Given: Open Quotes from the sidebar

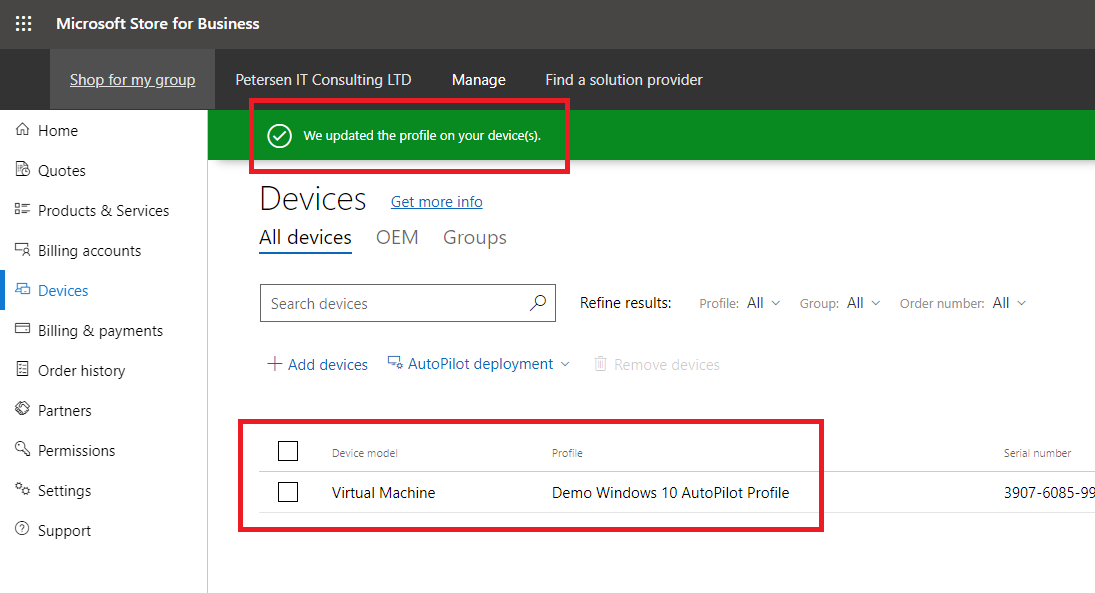Looking at the screenshot, I should click(61, 170).
